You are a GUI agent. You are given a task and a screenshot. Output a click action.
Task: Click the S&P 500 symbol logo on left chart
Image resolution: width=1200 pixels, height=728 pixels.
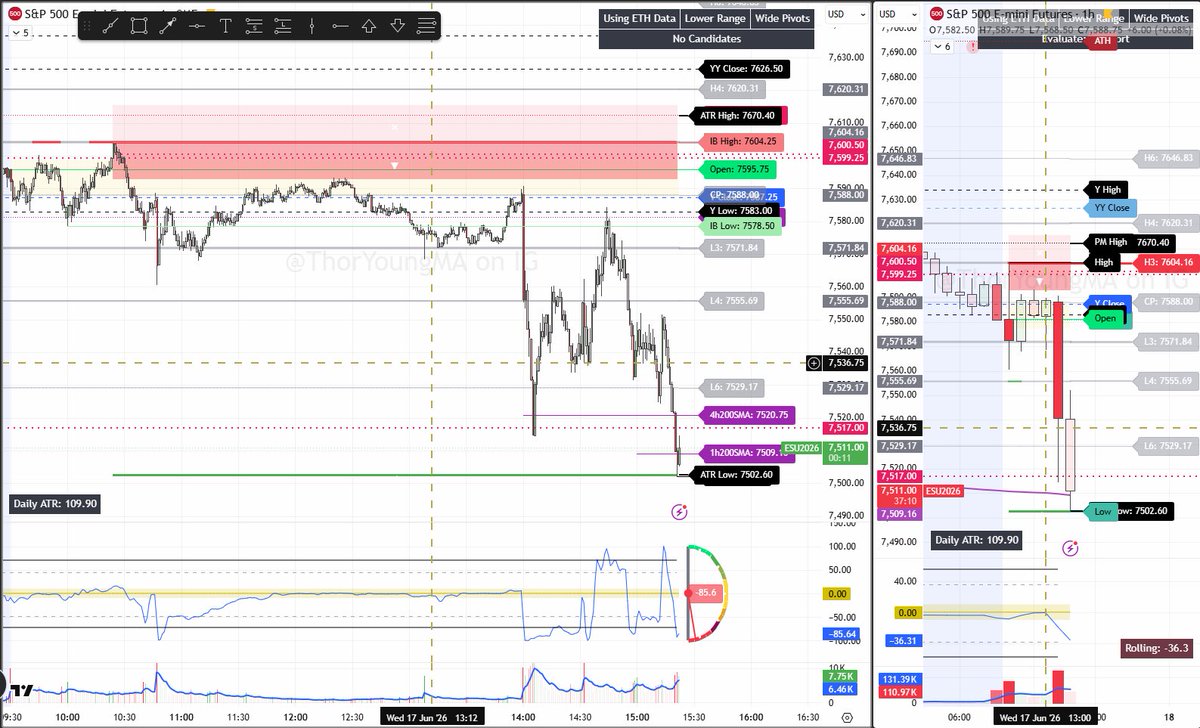[16, 14]
